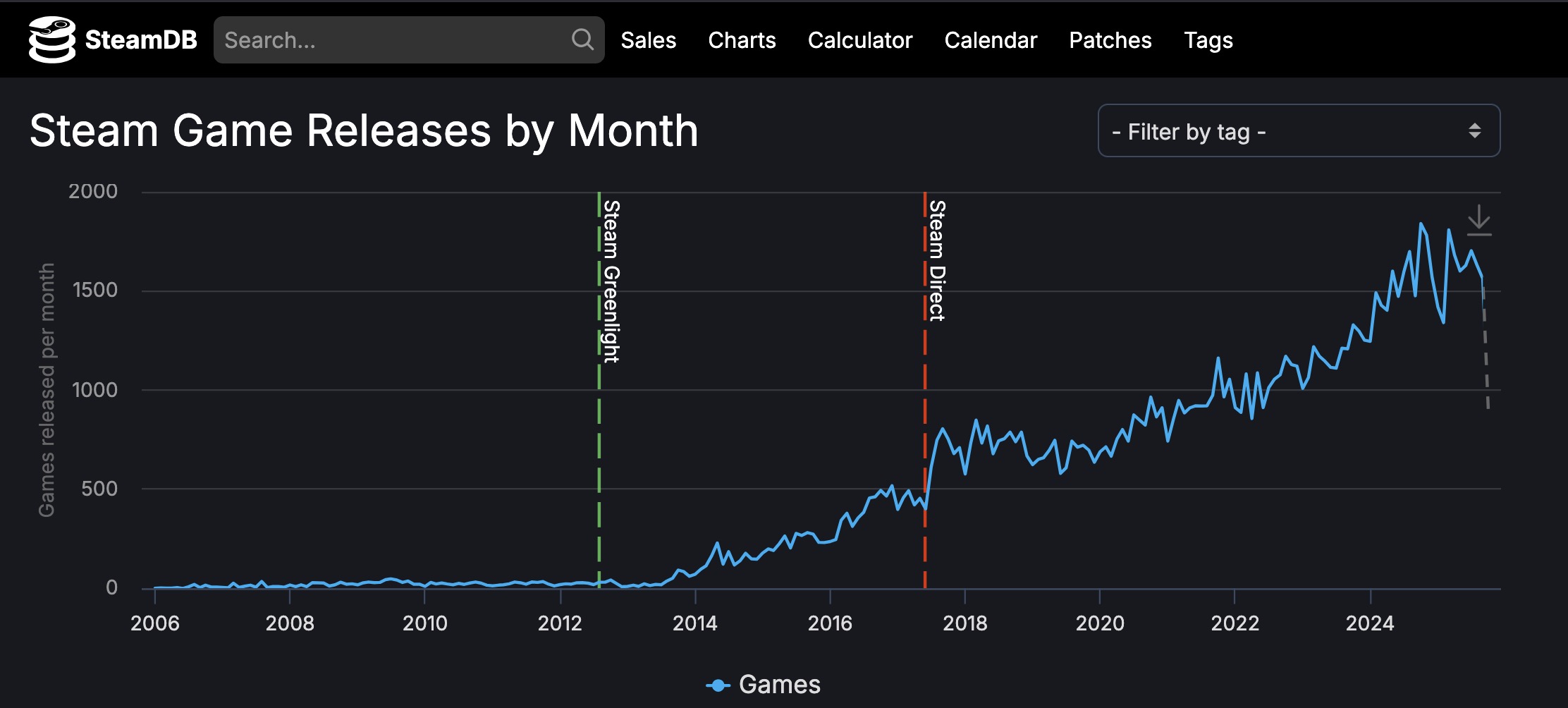1568x708 pixels.
Task: Click the up-down arrows on tag filter
Action: click(1474, 131)
